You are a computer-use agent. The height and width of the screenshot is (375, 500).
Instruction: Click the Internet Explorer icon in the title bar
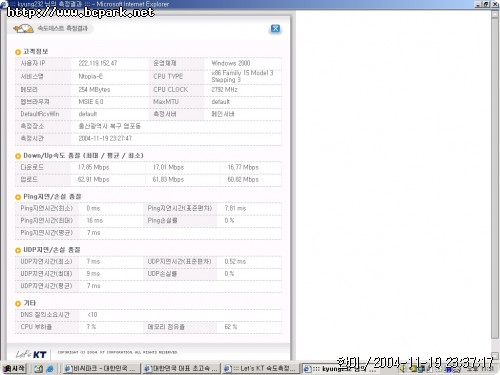pyautogui.click(x=4, y=4)
